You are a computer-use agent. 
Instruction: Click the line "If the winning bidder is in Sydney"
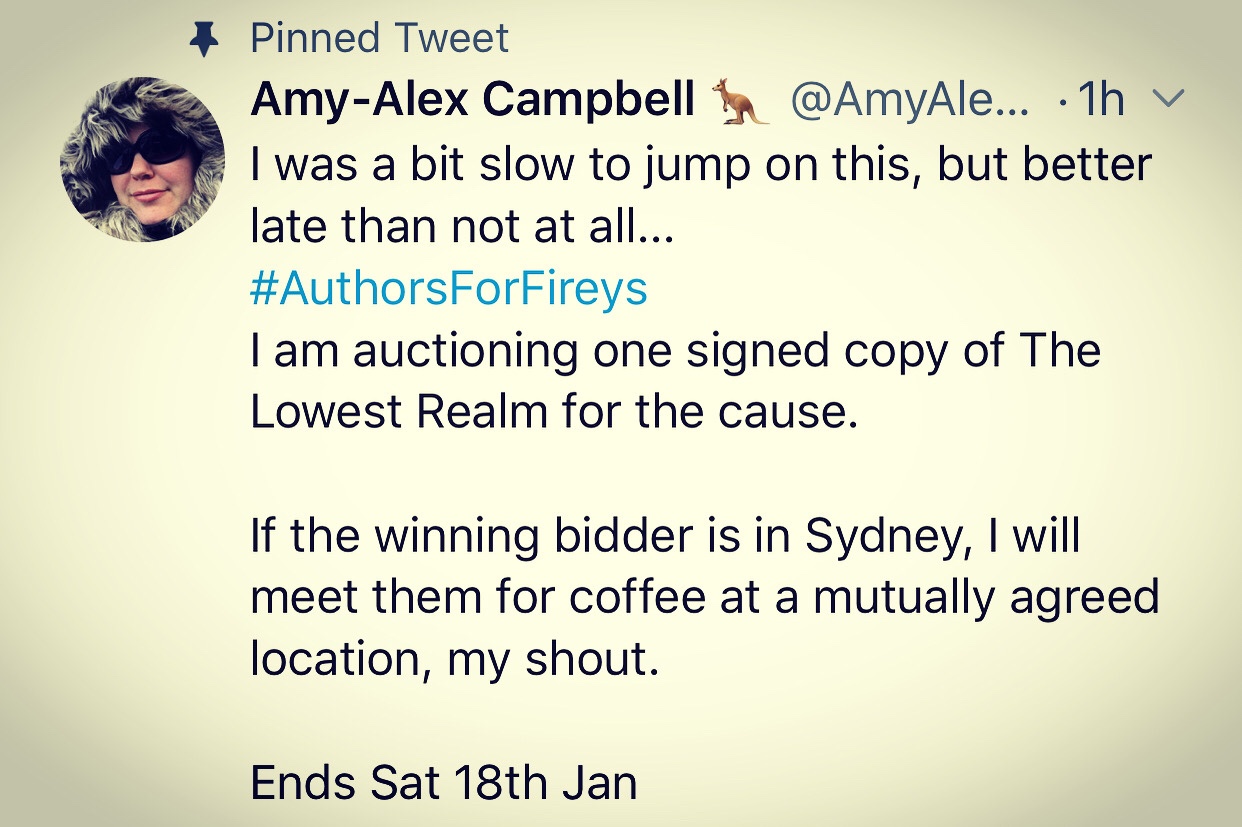point(665,537)
